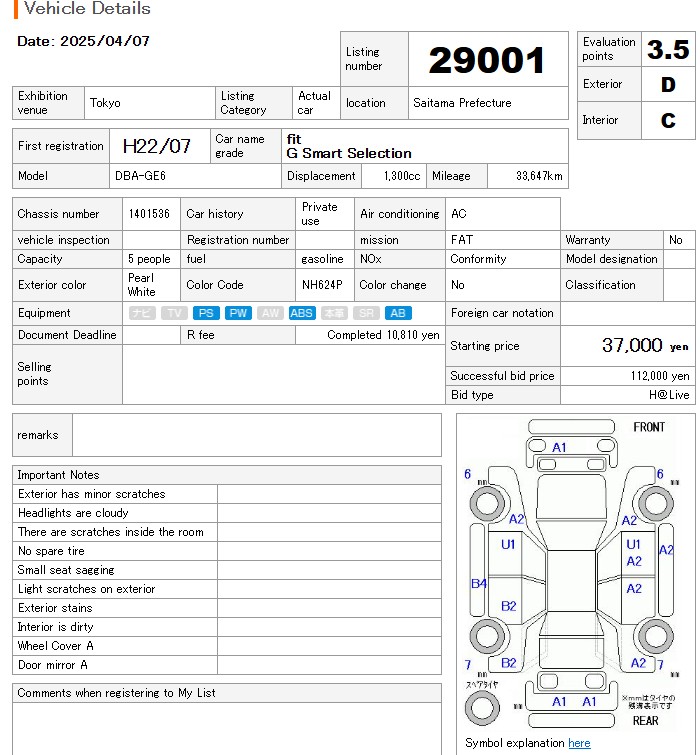This screenshot has width=700, height=755.
Task: Click the greyed-out 本革 leather badge
Action: [x=334, y=313]
